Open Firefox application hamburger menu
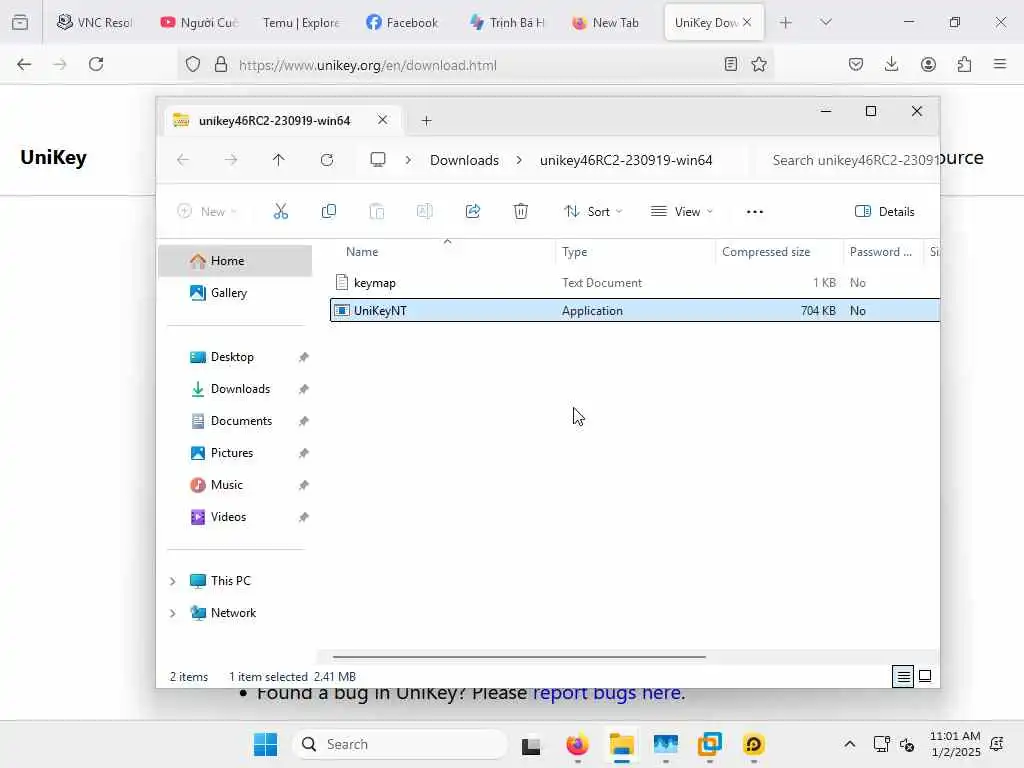 point(1000,64)
